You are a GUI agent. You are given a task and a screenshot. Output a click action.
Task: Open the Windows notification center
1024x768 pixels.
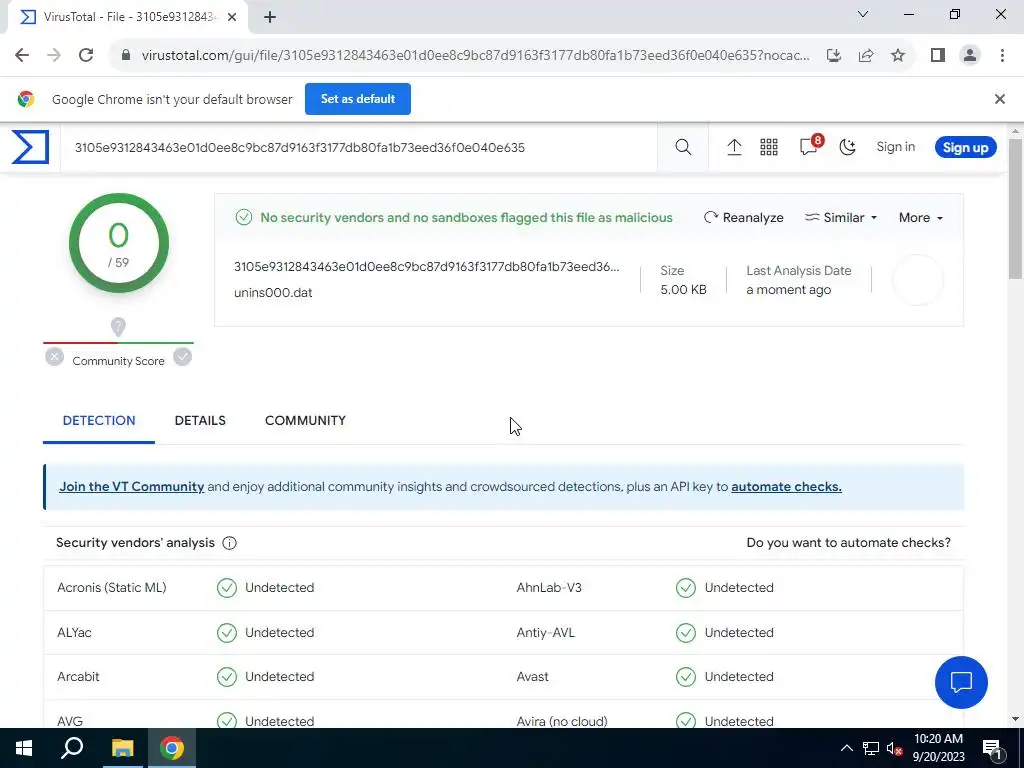point(992,748)
